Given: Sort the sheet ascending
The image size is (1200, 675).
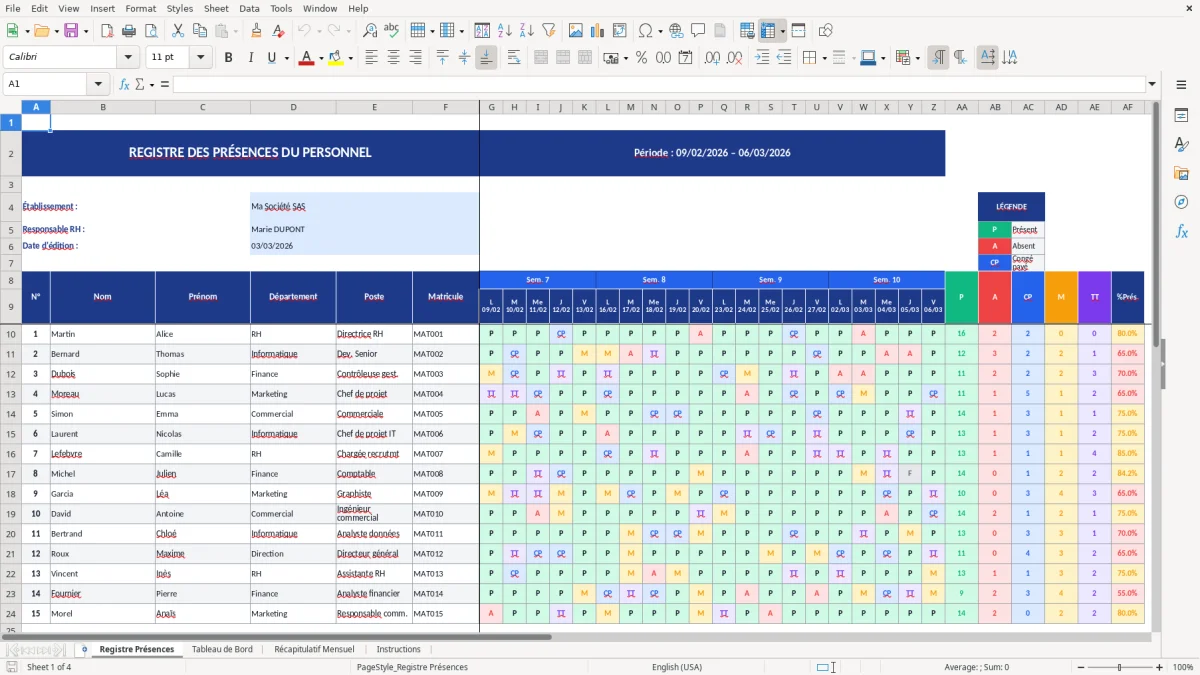Looking at the screenshot, I should (505, 30).
